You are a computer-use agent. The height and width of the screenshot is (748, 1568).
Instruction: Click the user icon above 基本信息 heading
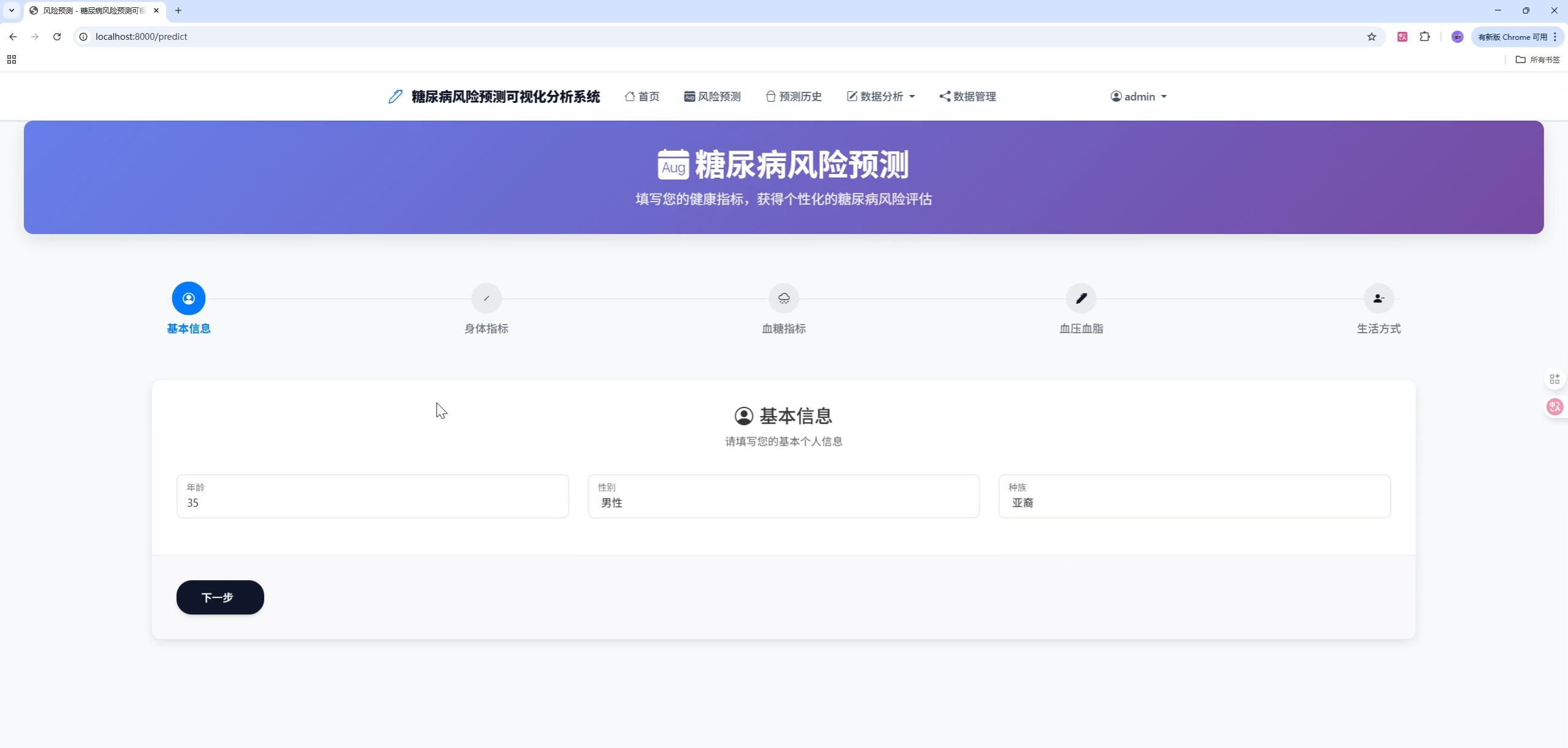click(x=743, y=415)
